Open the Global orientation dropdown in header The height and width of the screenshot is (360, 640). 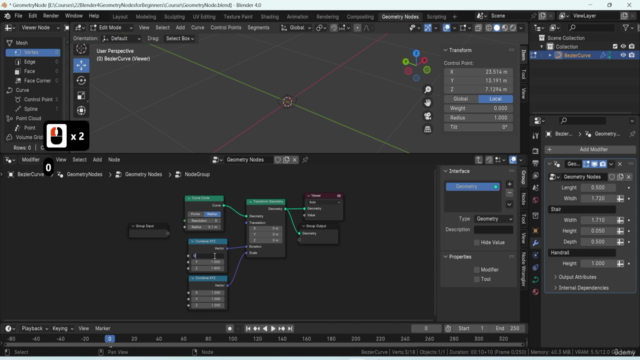pyautogui.click(x=296, y=28)
